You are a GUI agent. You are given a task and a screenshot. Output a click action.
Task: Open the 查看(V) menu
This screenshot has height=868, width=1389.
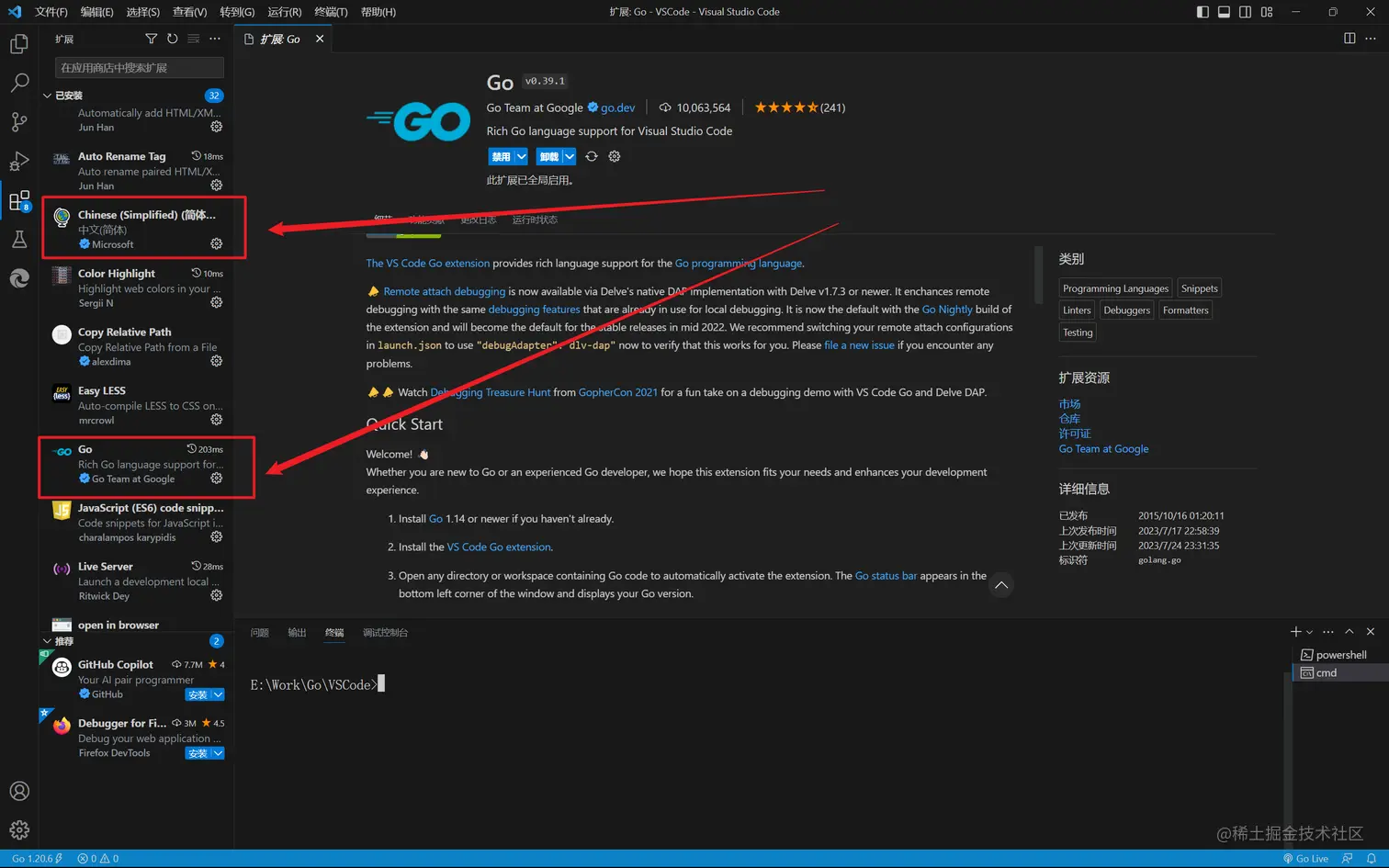(190, 12)
